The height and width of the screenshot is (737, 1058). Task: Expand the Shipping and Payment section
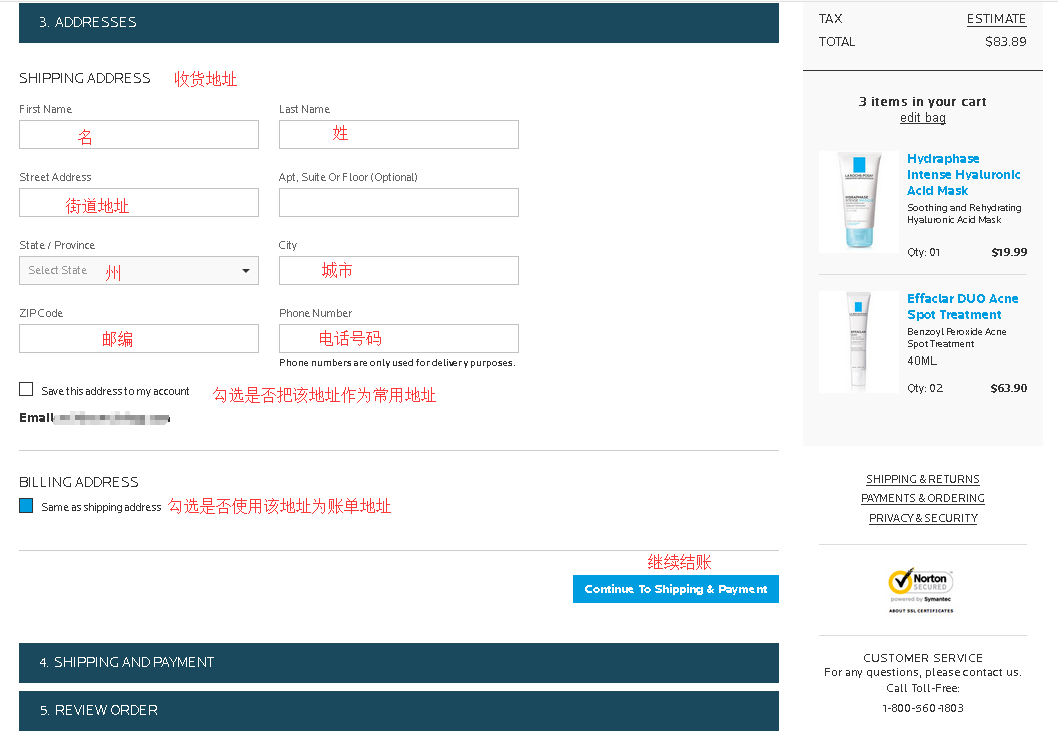[398, 662]
